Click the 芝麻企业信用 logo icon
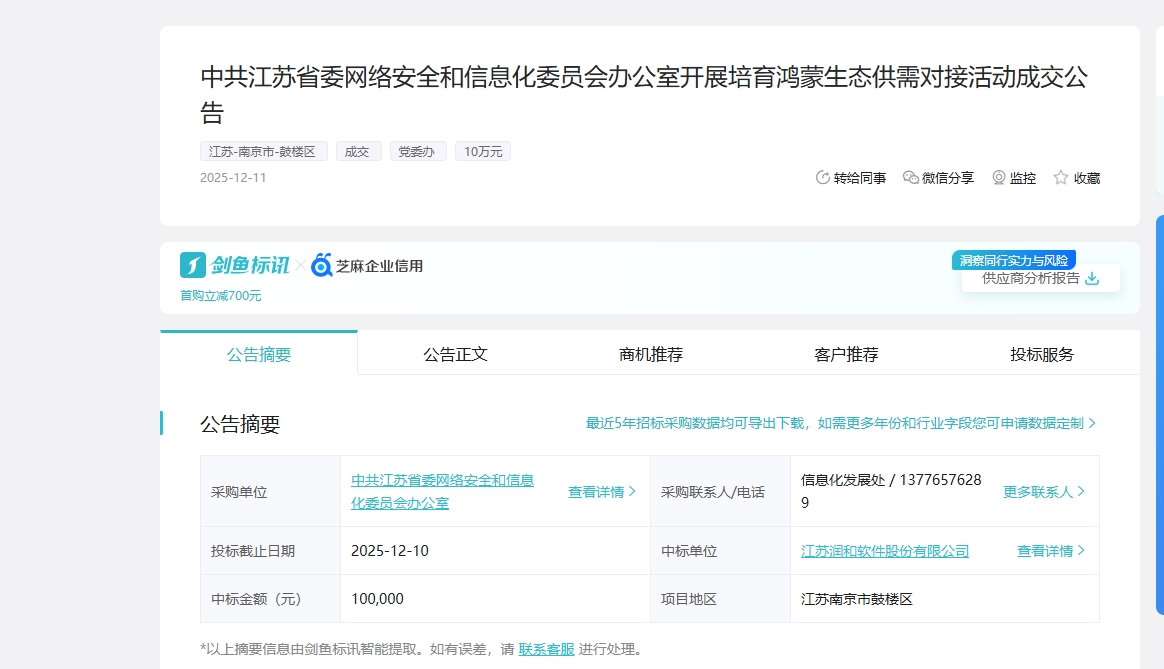The height and width of the screenshot is (669, 1164). [321, 265]
